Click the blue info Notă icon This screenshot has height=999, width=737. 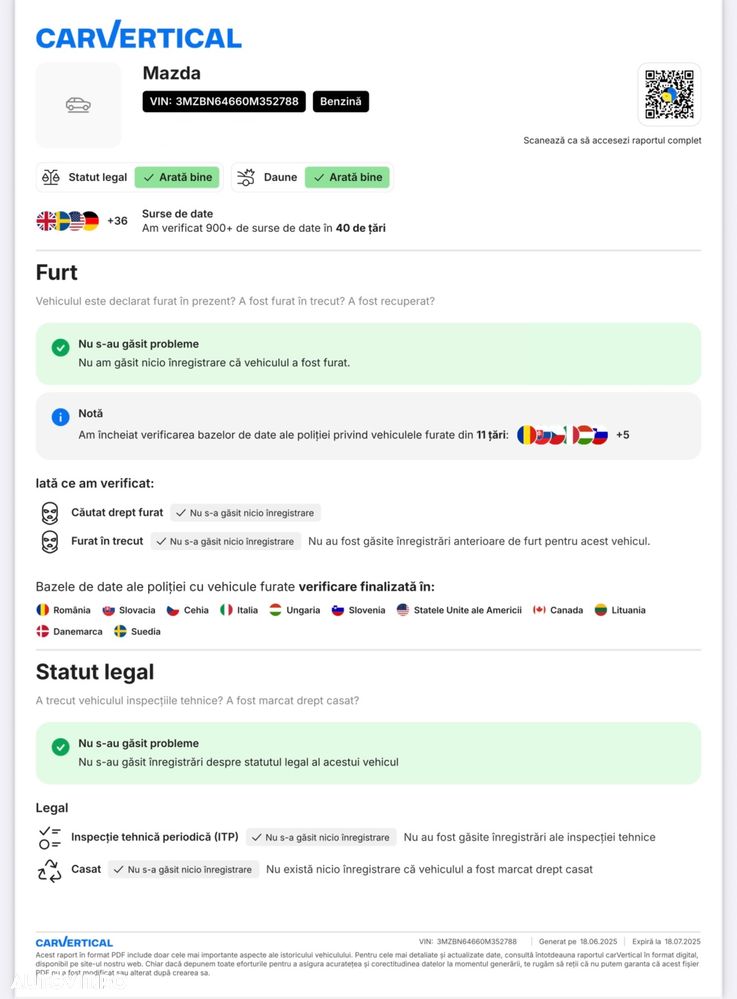click(60, 417)
